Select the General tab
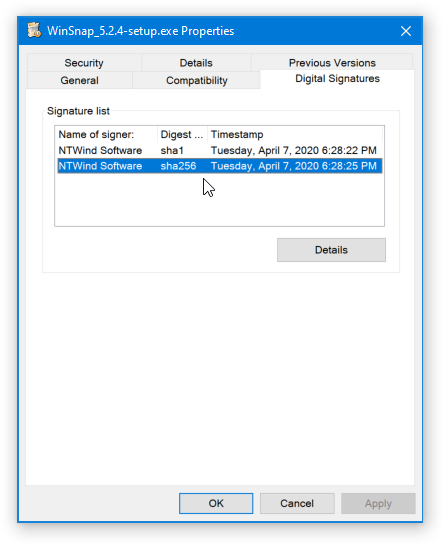 point(80,80)
